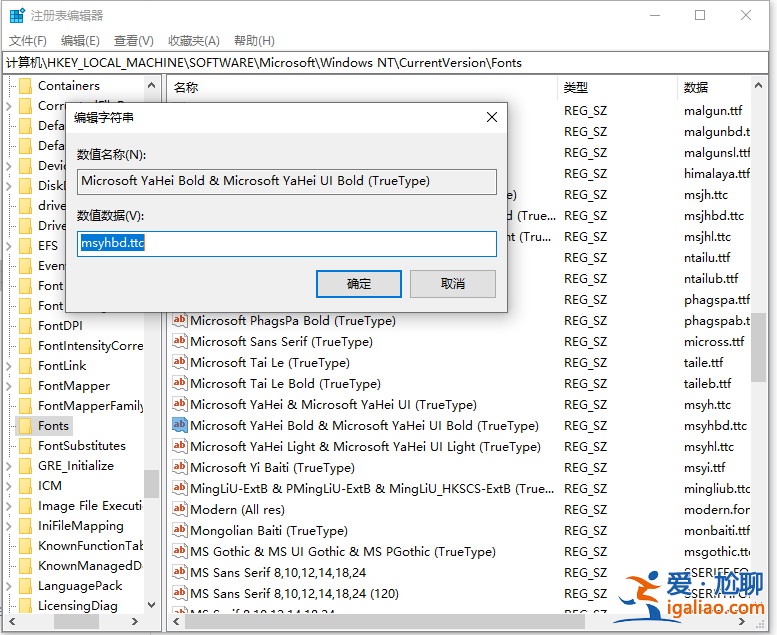Open the 收藏夹(A) menu
This screenshot has height=635, width=777.
194,41
